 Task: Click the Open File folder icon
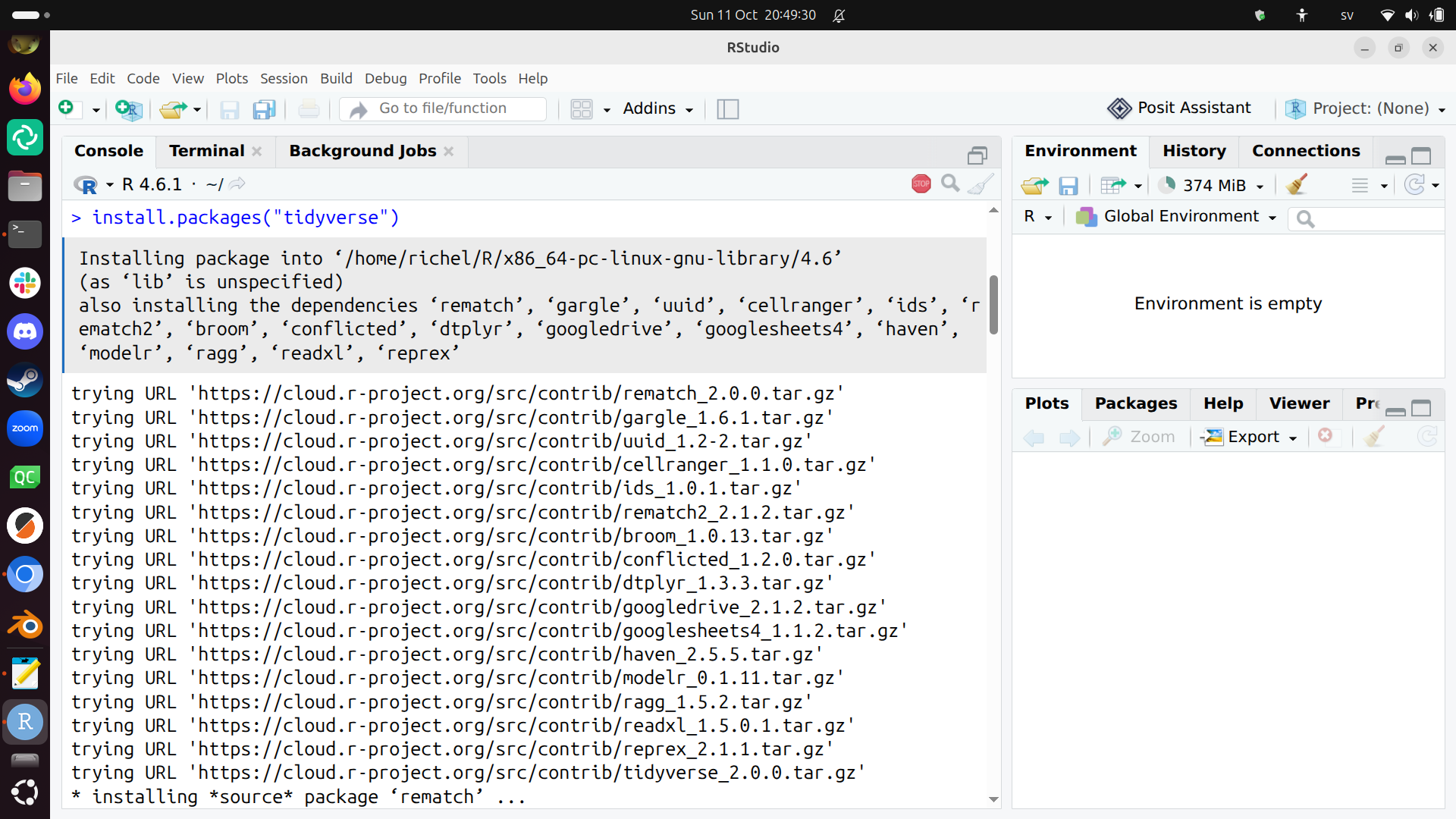[x=173, y=109]
